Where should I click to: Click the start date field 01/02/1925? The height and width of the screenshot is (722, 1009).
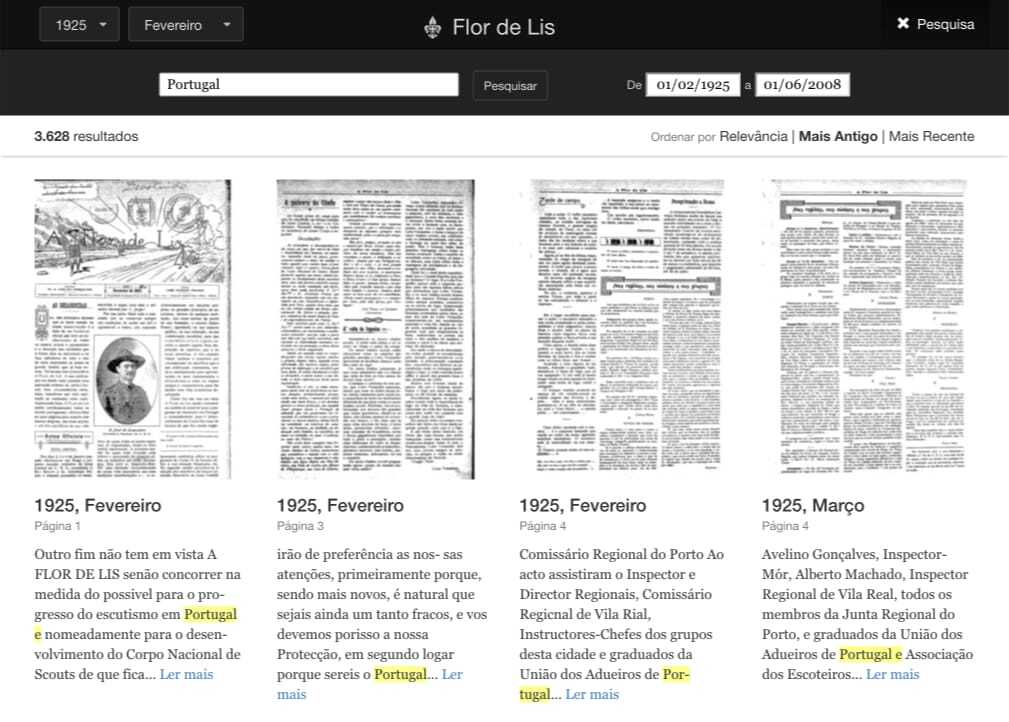point(693,85)
